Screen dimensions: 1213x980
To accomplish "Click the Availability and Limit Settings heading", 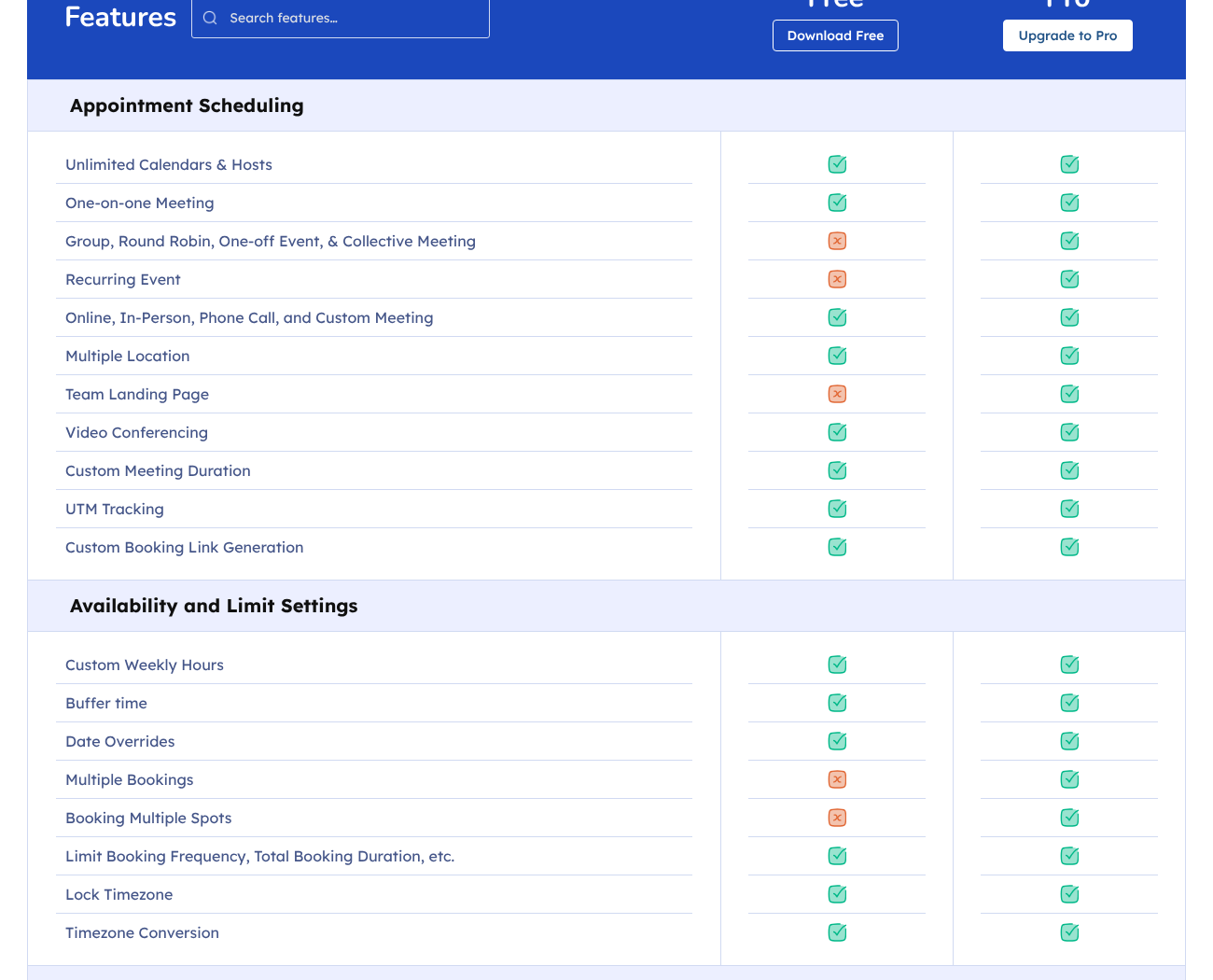I will point(214,606).
